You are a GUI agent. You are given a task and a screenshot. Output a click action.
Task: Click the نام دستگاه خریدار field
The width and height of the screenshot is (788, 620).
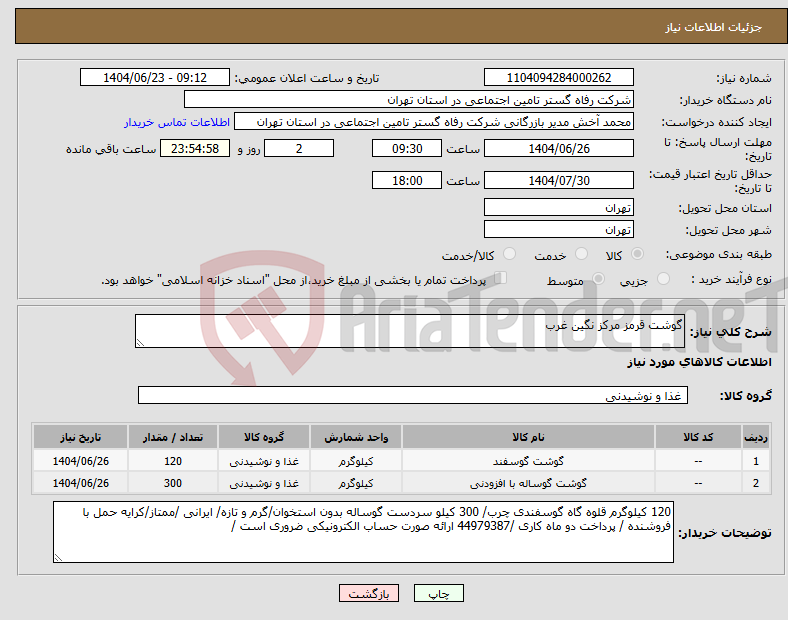[x=409, y=99]
